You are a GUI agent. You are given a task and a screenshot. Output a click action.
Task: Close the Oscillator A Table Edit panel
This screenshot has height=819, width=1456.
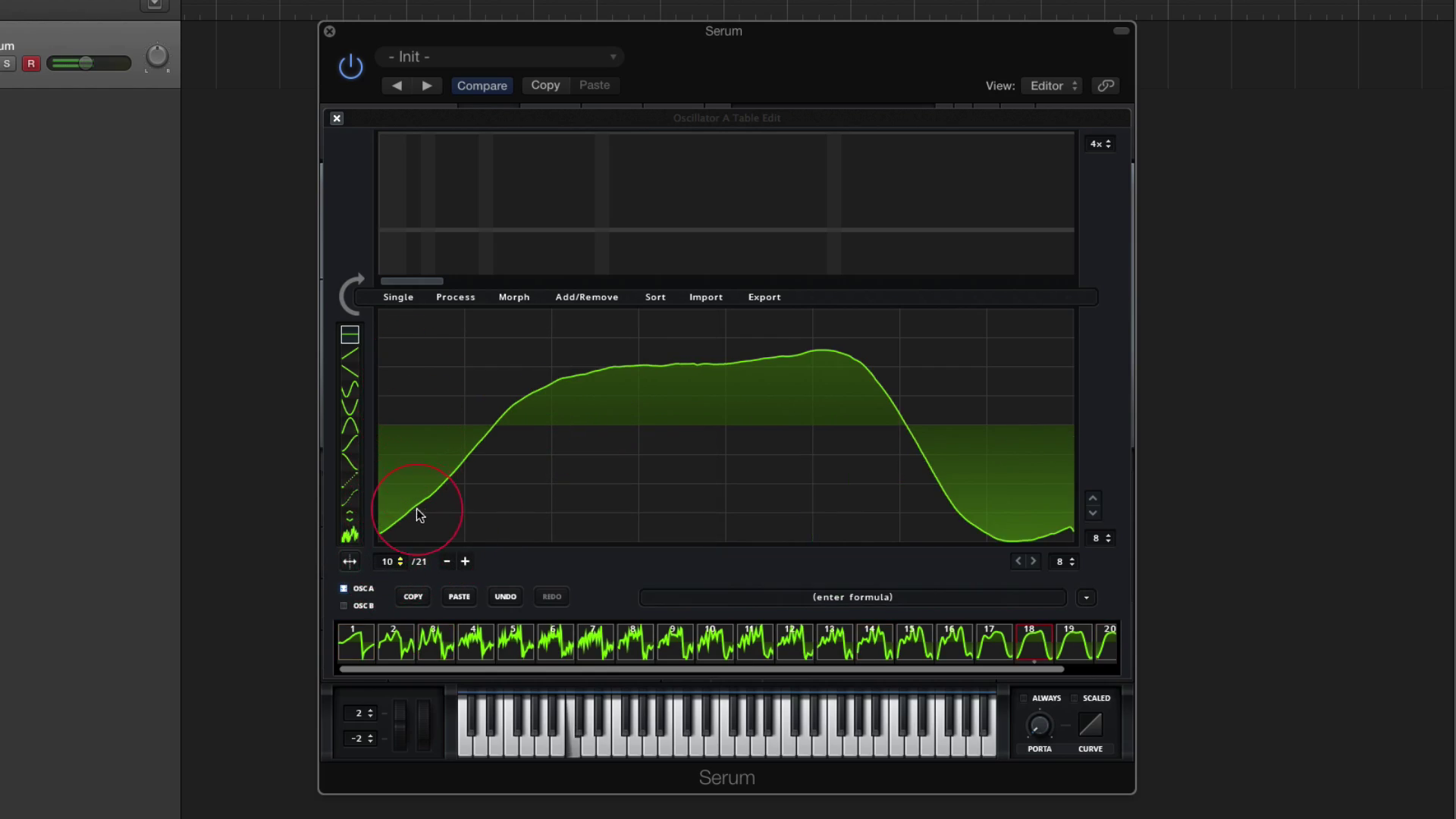(x=337, y=118)
